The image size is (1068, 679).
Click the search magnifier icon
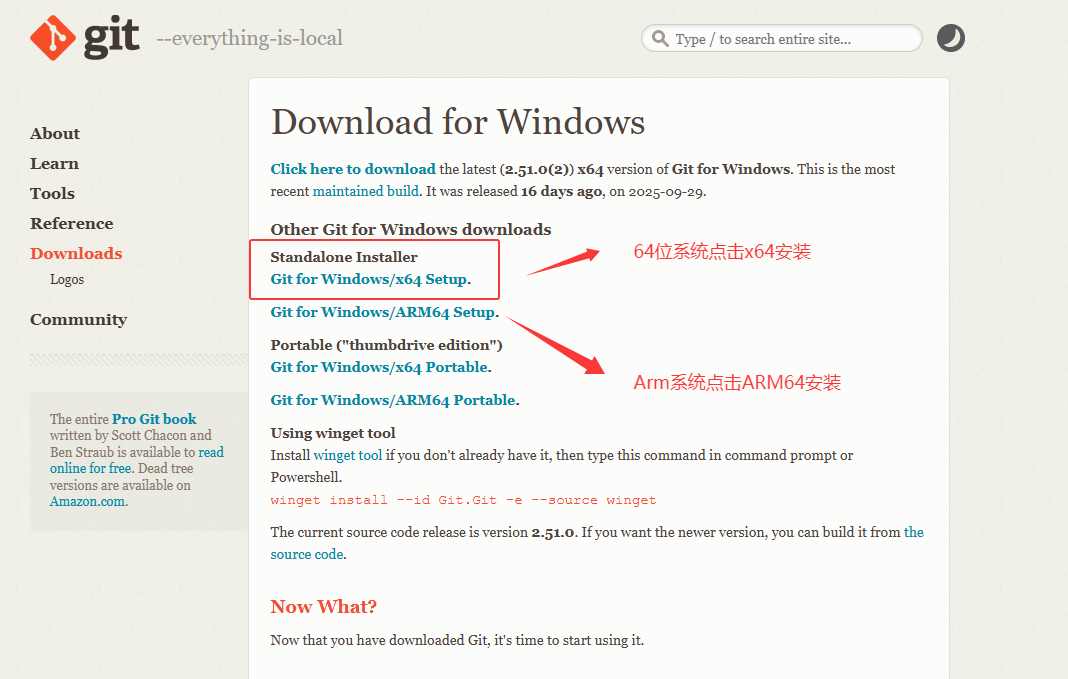pos(660,38)
